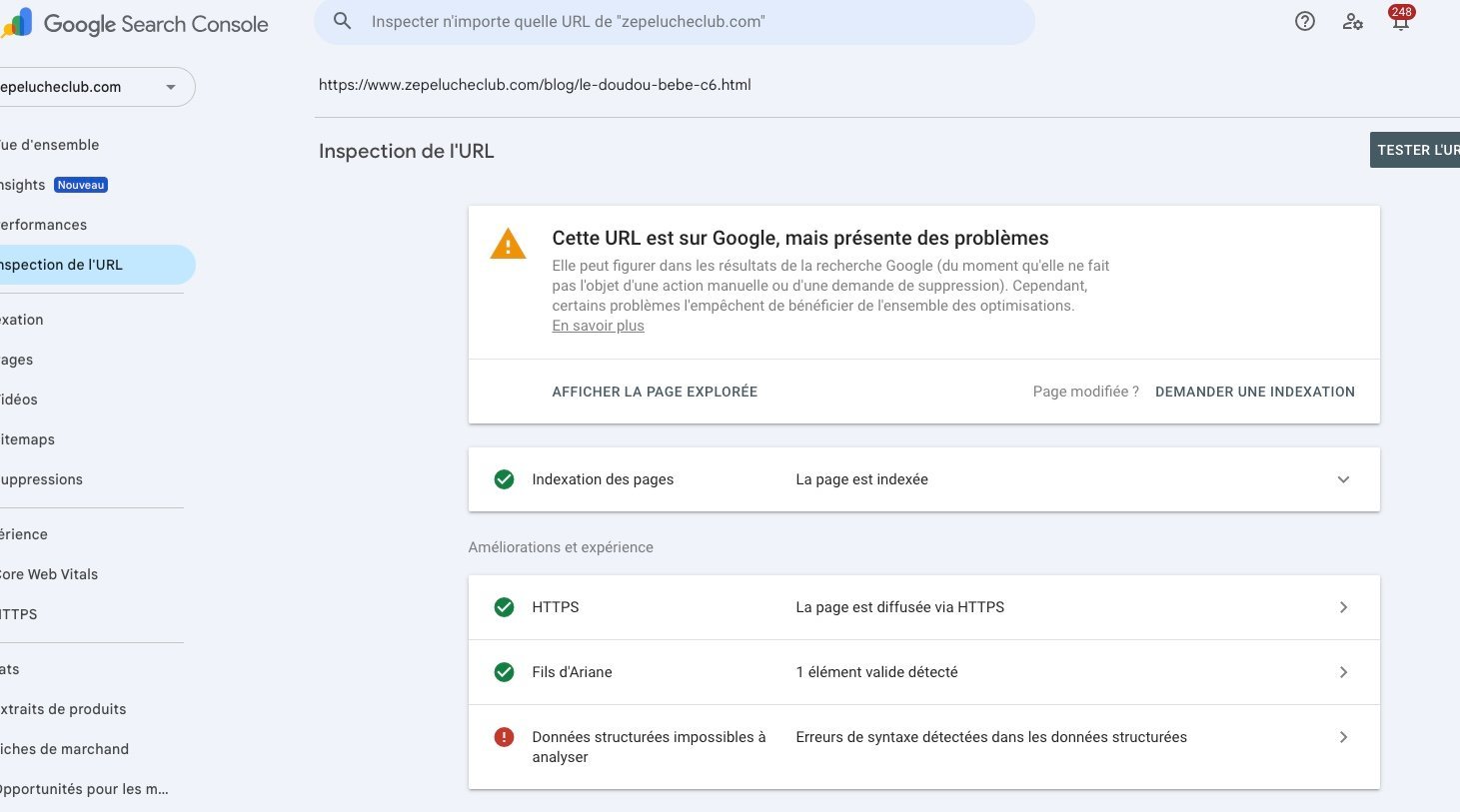
Task: Open Suppressions sidebar item
Action: click(x=42, y=479)
